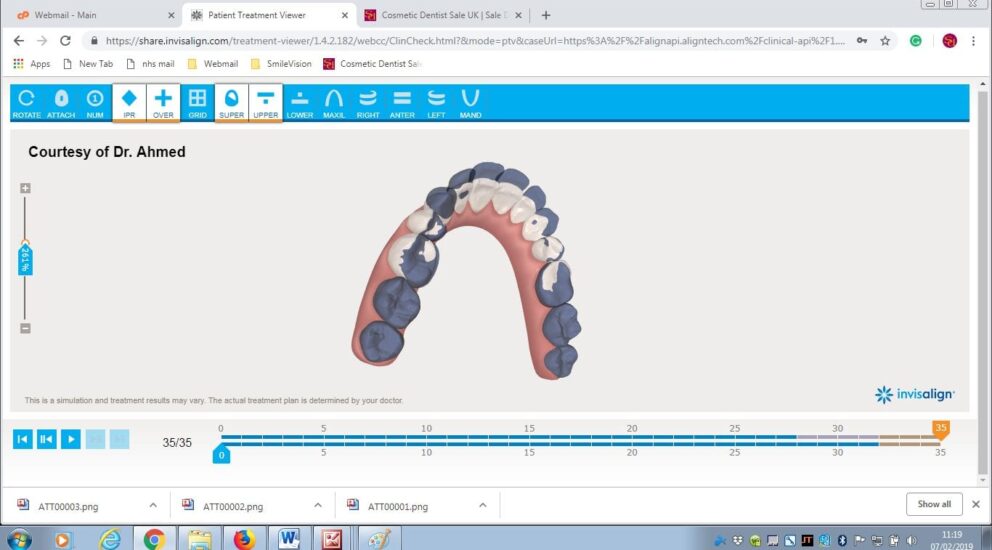Expand options for ATT00002.png download
This screenshot has width=992, height=550.
(x=318, y=505)
